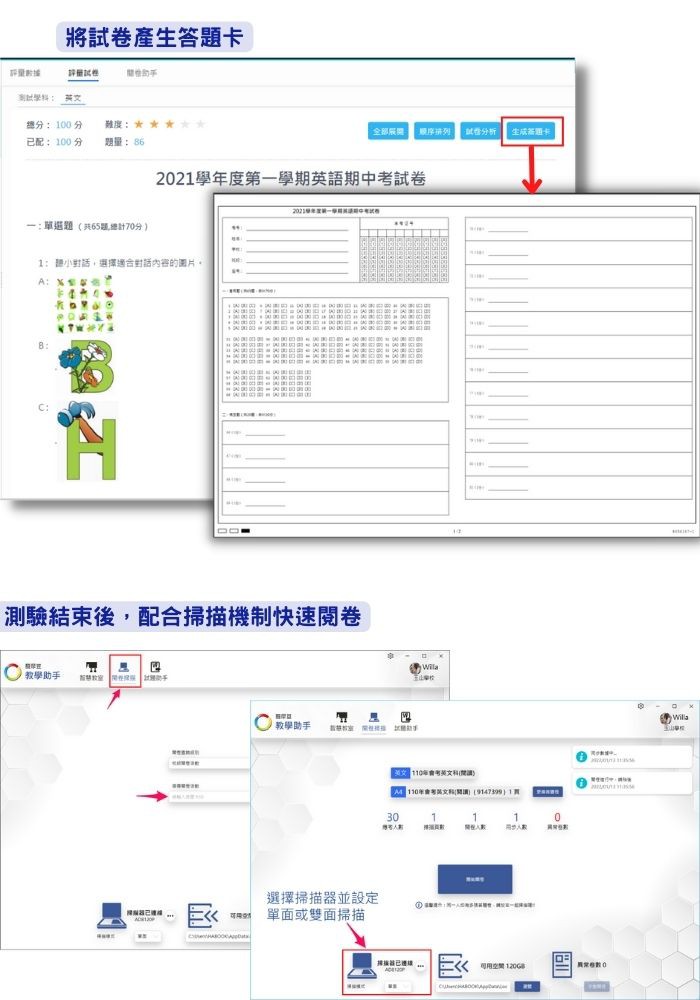Click the Willa user avatar in the right window

pos(666,717)
